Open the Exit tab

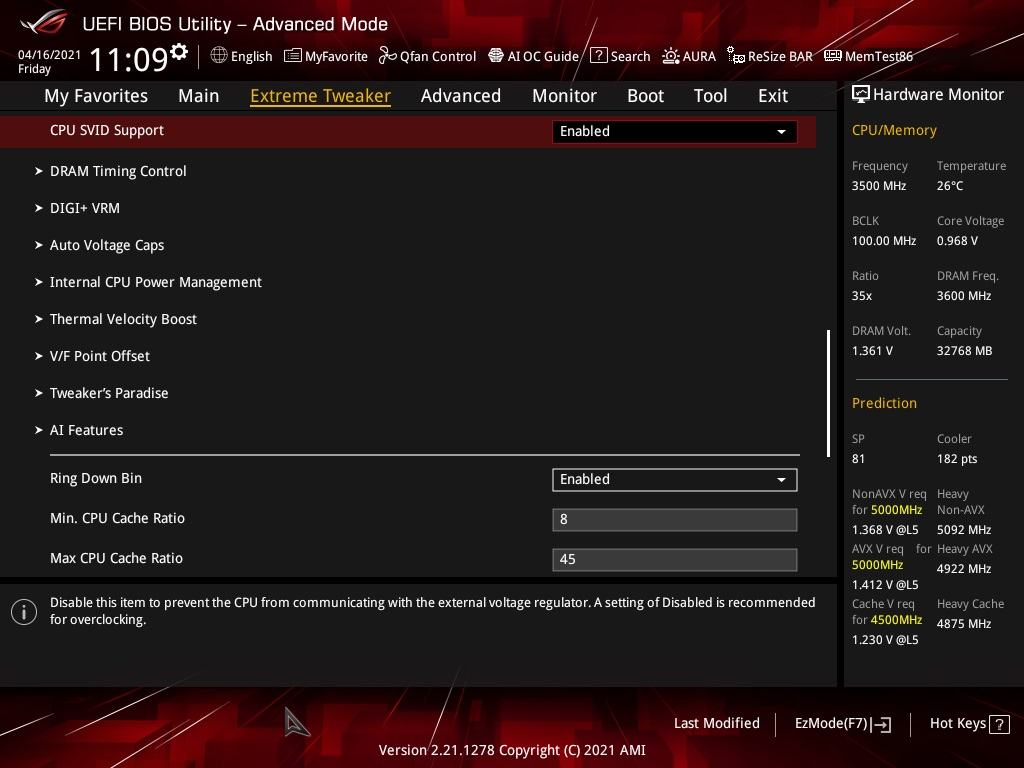coord(773,96)
